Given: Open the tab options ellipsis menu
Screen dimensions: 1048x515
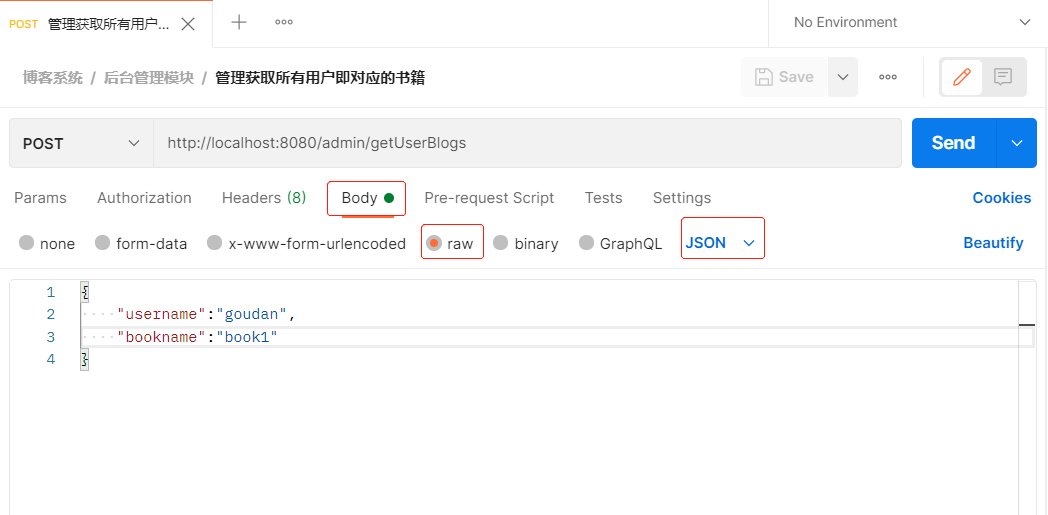Looking at the screenshot, I should 284,22.
